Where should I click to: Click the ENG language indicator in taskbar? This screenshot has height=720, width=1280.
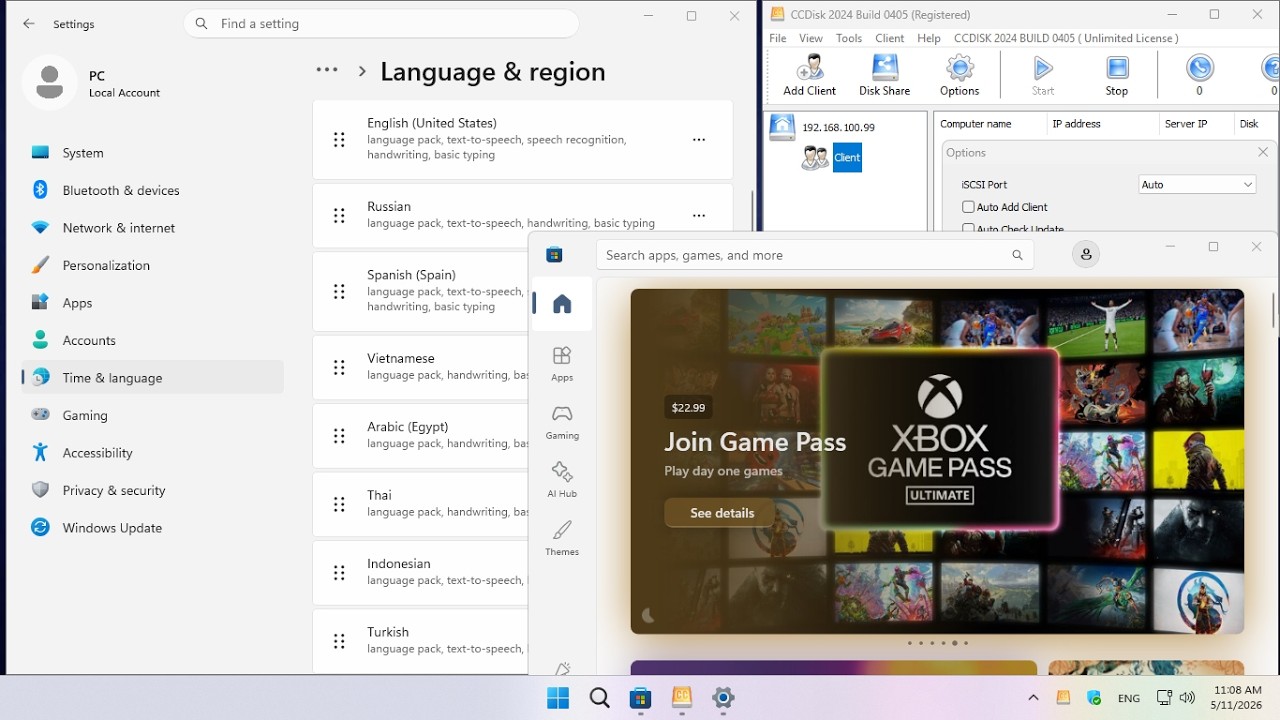point(1129,698)
